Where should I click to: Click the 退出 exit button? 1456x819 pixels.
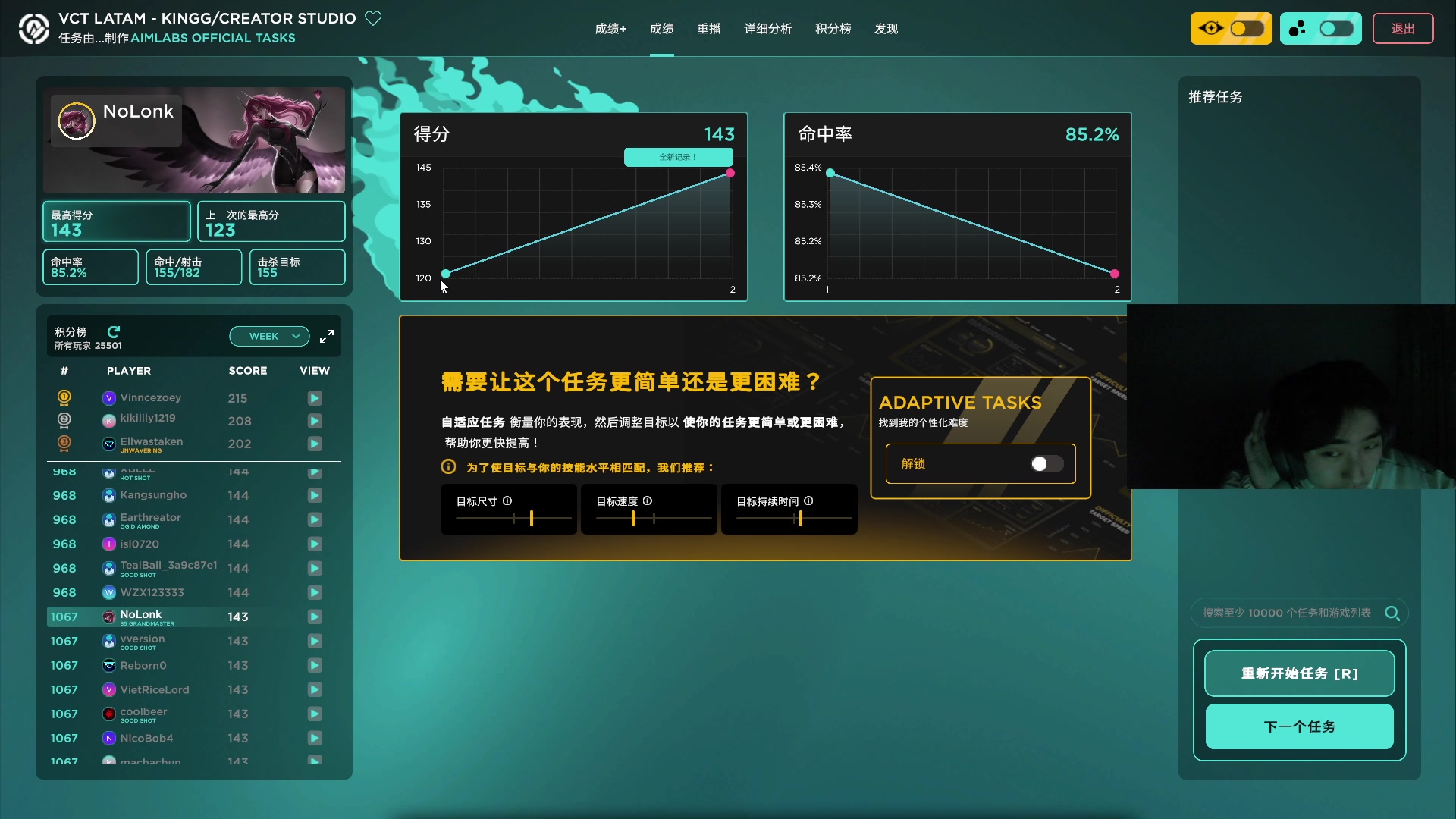(1403, 29)
